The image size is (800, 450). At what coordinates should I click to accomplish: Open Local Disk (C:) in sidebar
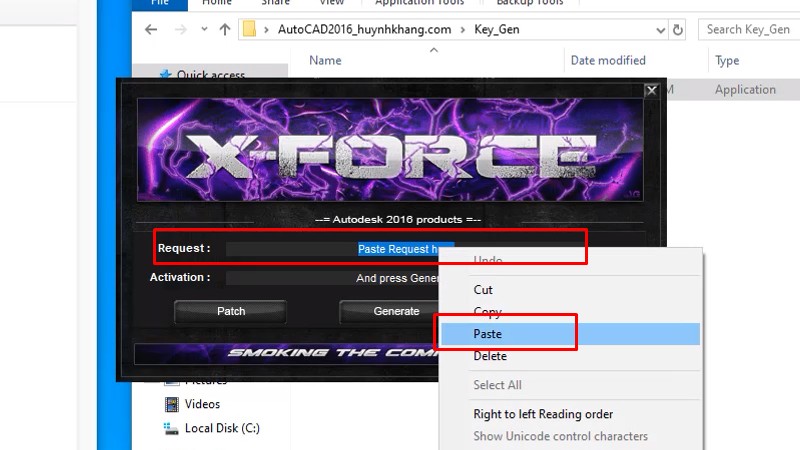(x=222, y=428)
